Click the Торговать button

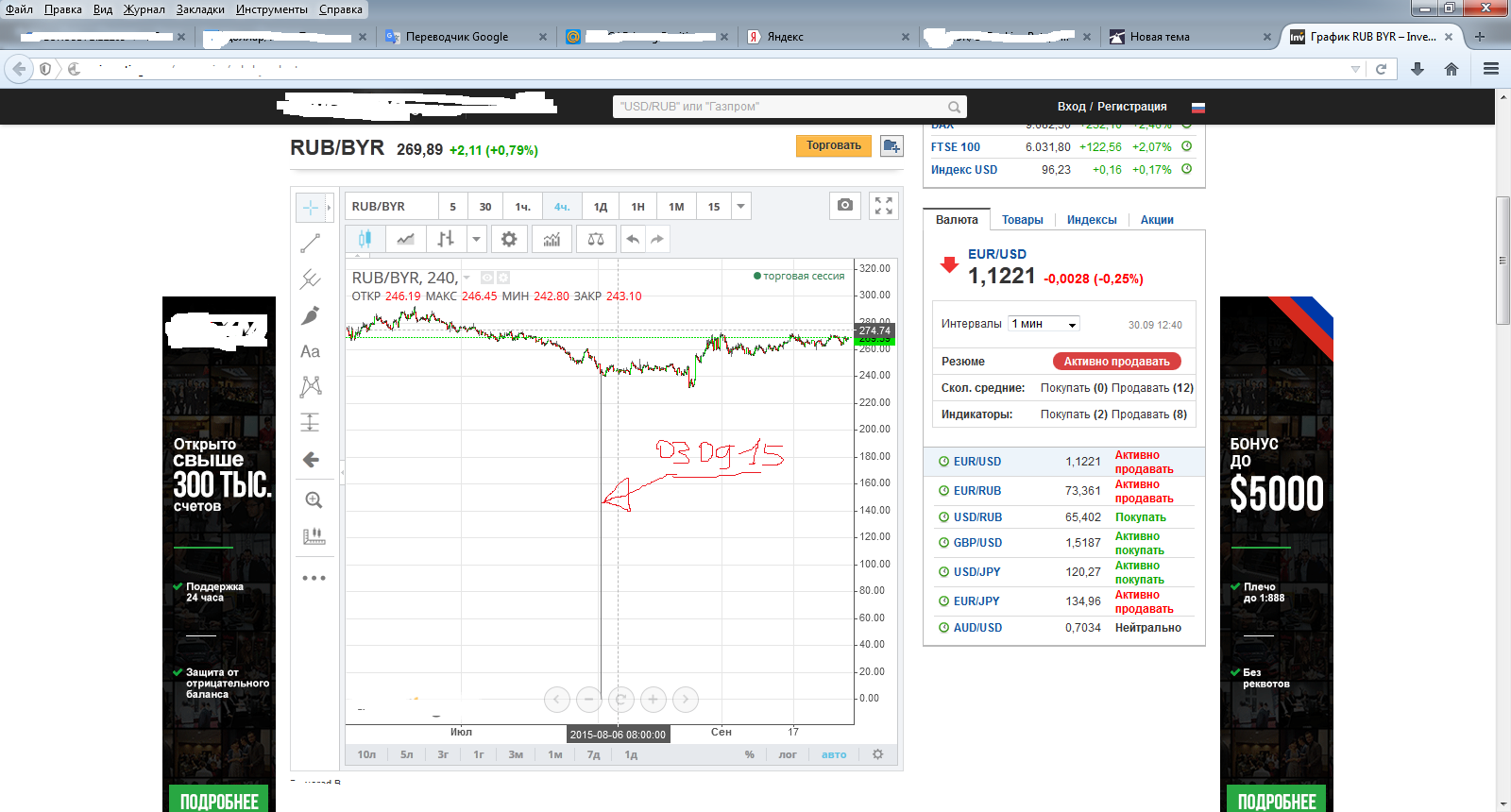tap(834, 145)
